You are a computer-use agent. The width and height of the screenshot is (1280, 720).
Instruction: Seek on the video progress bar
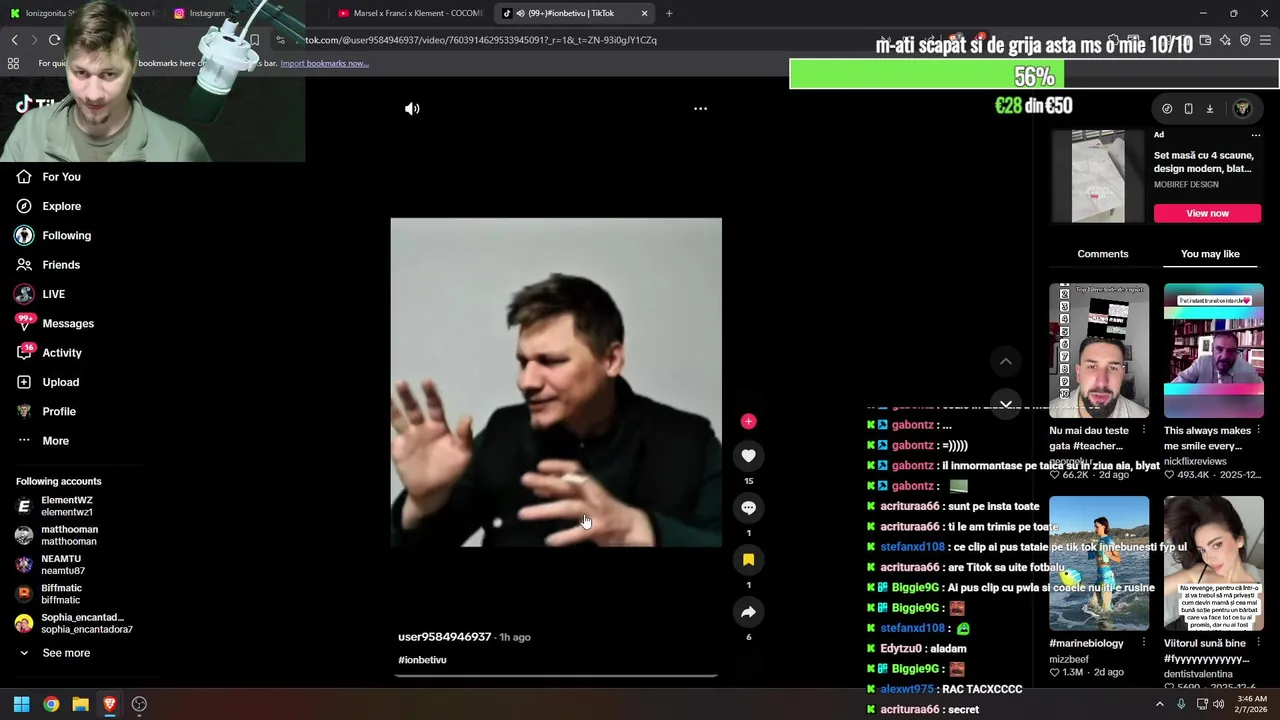tap(556, 676)
